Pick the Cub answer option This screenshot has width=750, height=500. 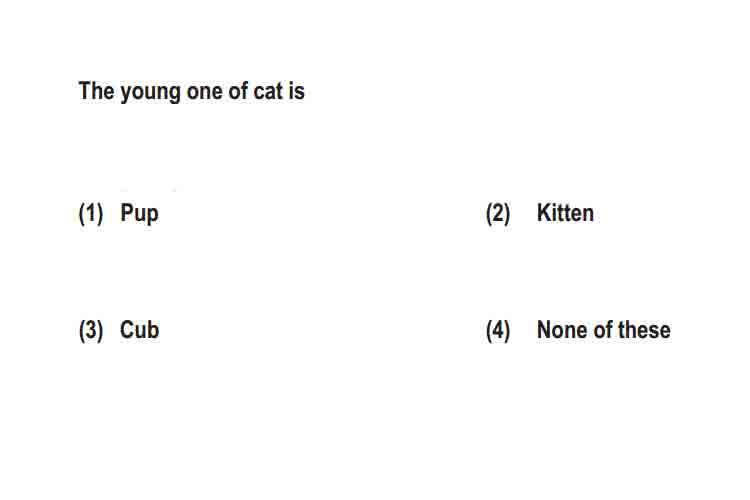[139, 330]
